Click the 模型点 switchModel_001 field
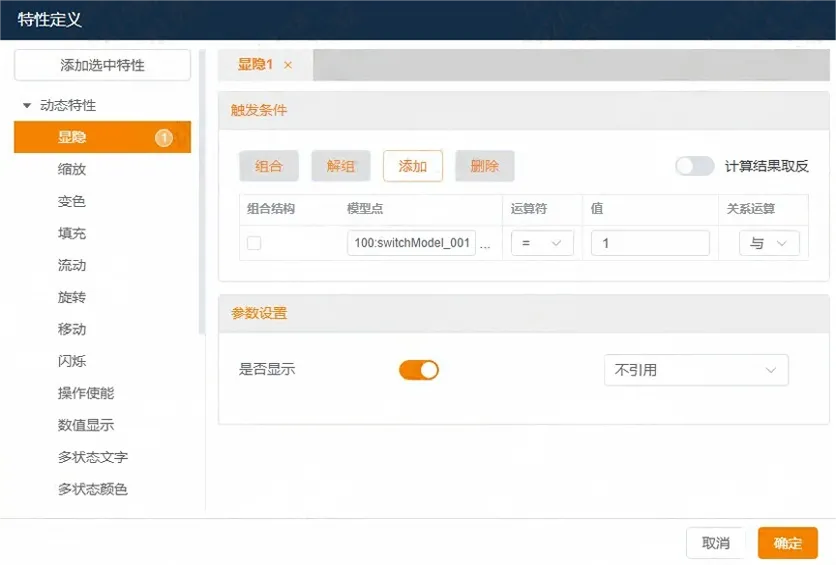The image size is (836, 565). [x=411, y=243]
